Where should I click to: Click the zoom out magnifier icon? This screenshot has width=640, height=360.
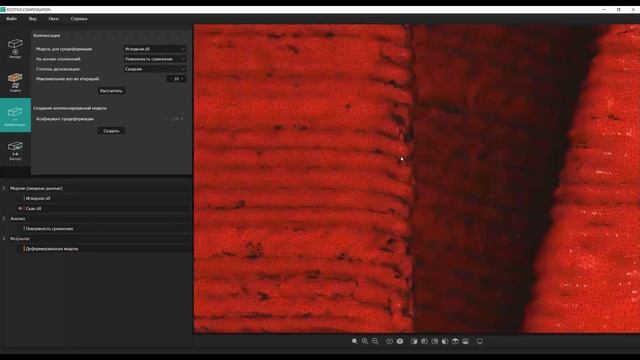[x=375, y=341]
